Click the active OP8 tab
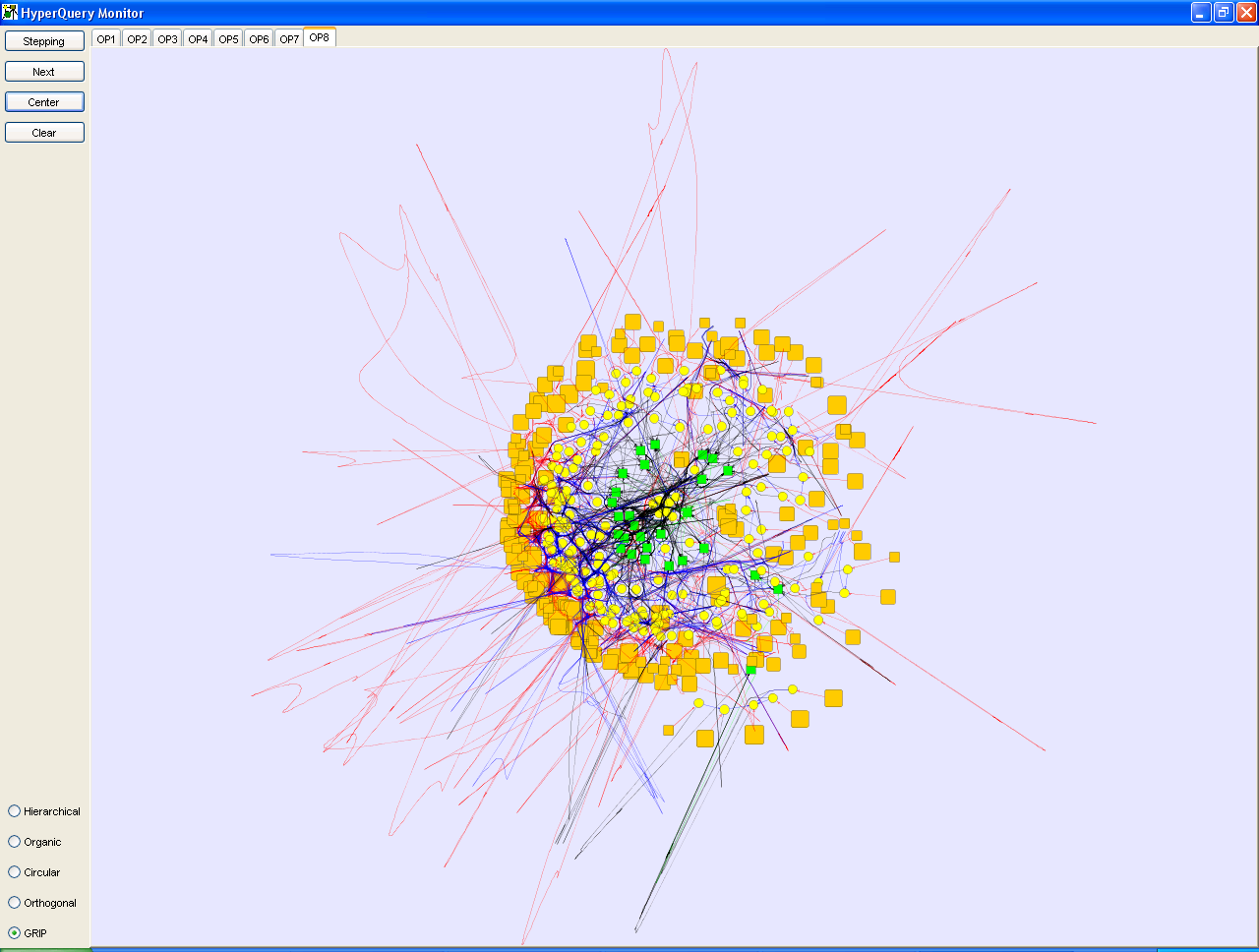This screenshot has height=952, width=1259. click(x=320, y=37)
